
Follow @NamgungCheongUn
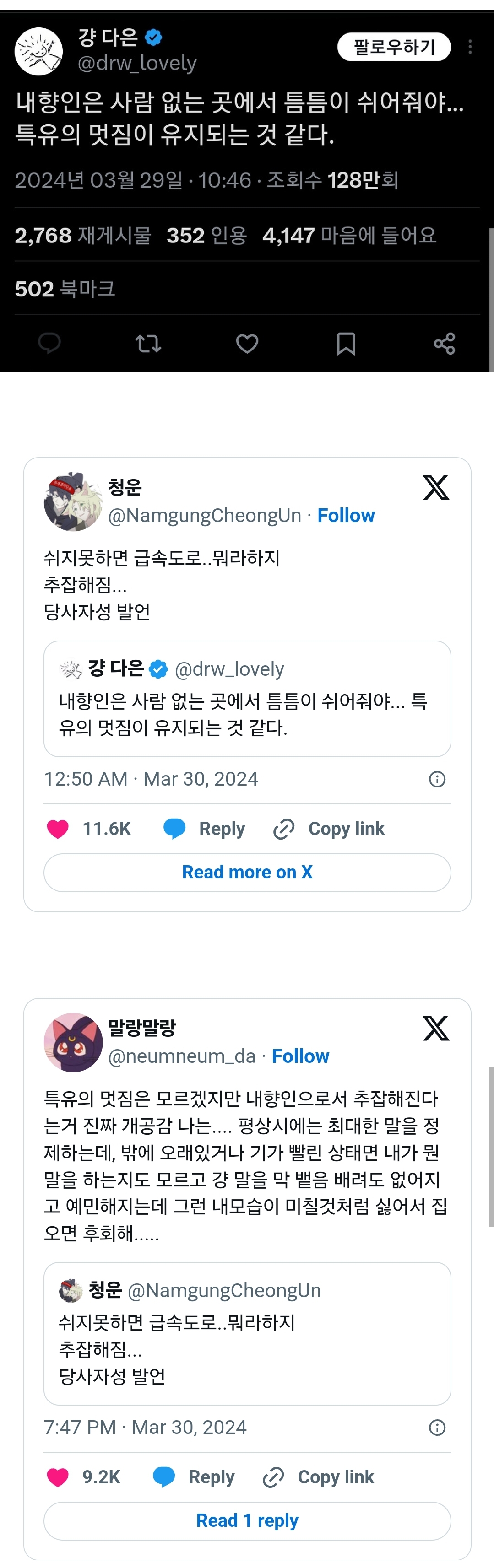(346, 516)
